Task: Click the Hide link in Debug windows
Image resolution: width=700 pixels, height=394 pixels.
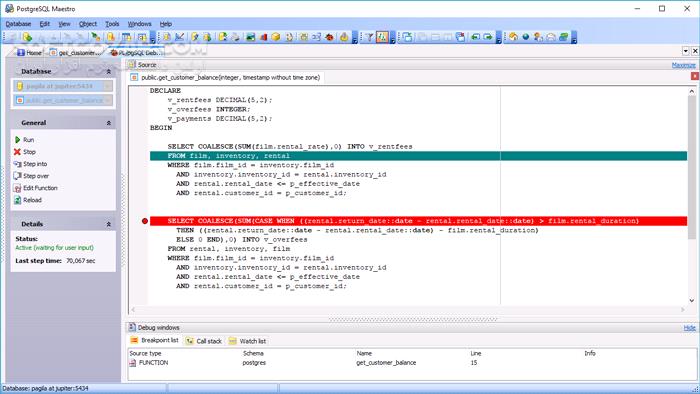Action: point(689,328)
